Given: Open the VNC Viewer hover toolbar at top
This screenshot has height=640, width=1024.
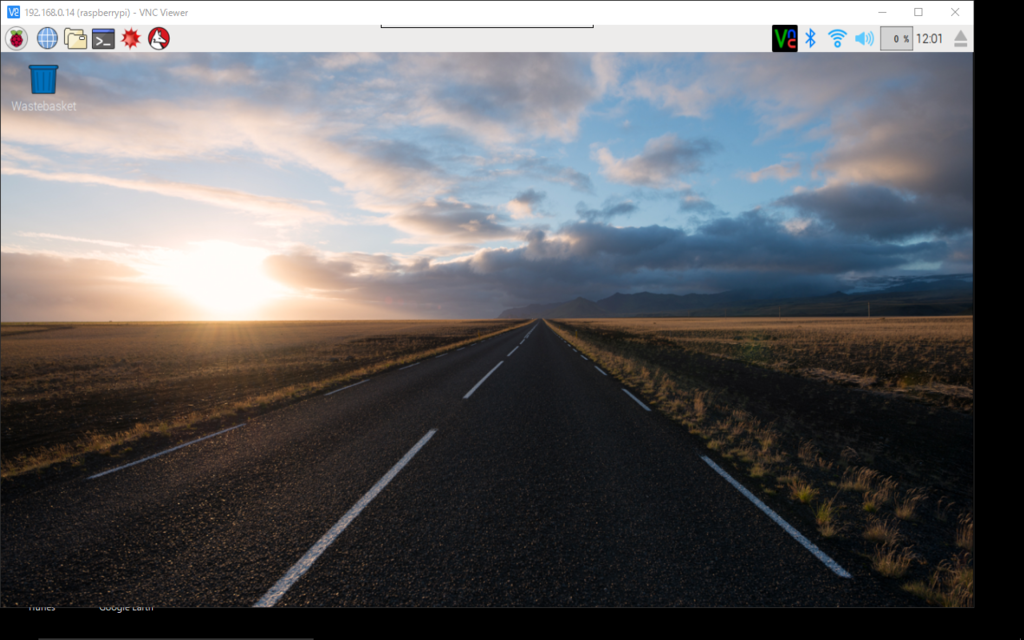Looking at the screenshot, I should [487, 26].
